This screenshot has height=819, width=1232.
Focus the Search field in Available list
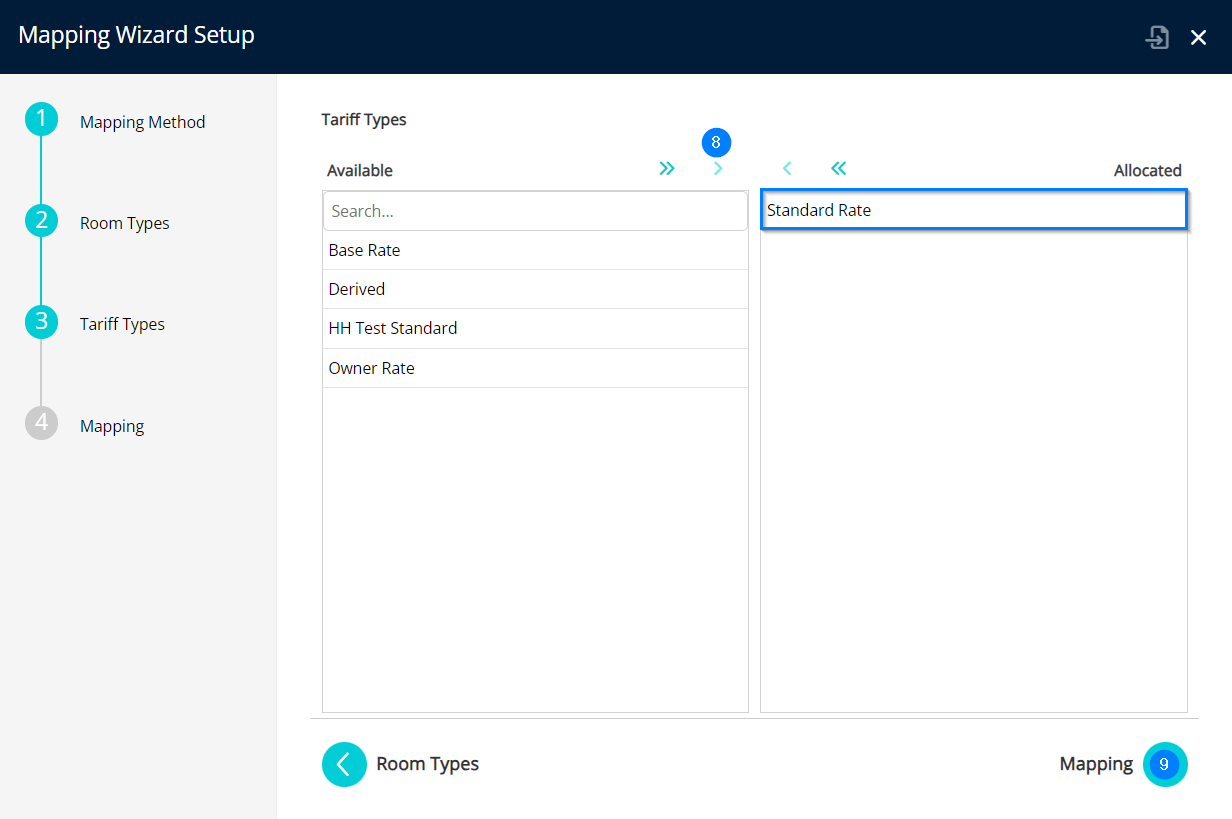[535, 211]
